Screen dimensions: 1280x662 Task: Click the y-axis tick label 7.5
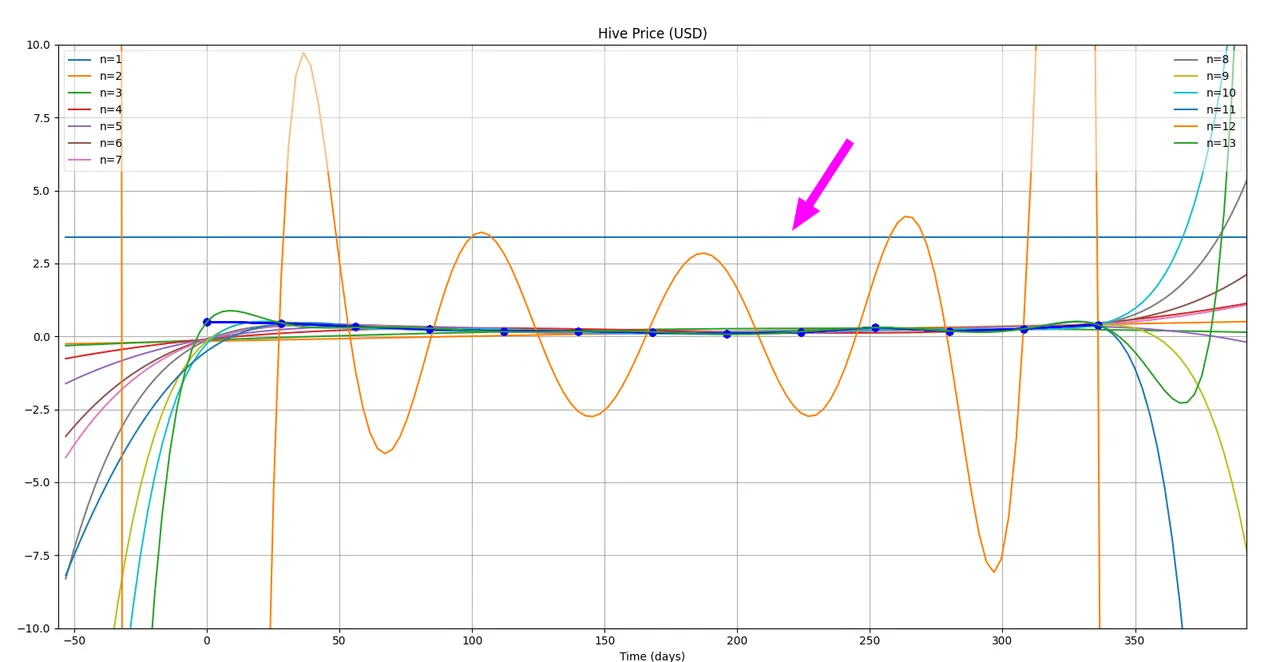pos(40,118)
